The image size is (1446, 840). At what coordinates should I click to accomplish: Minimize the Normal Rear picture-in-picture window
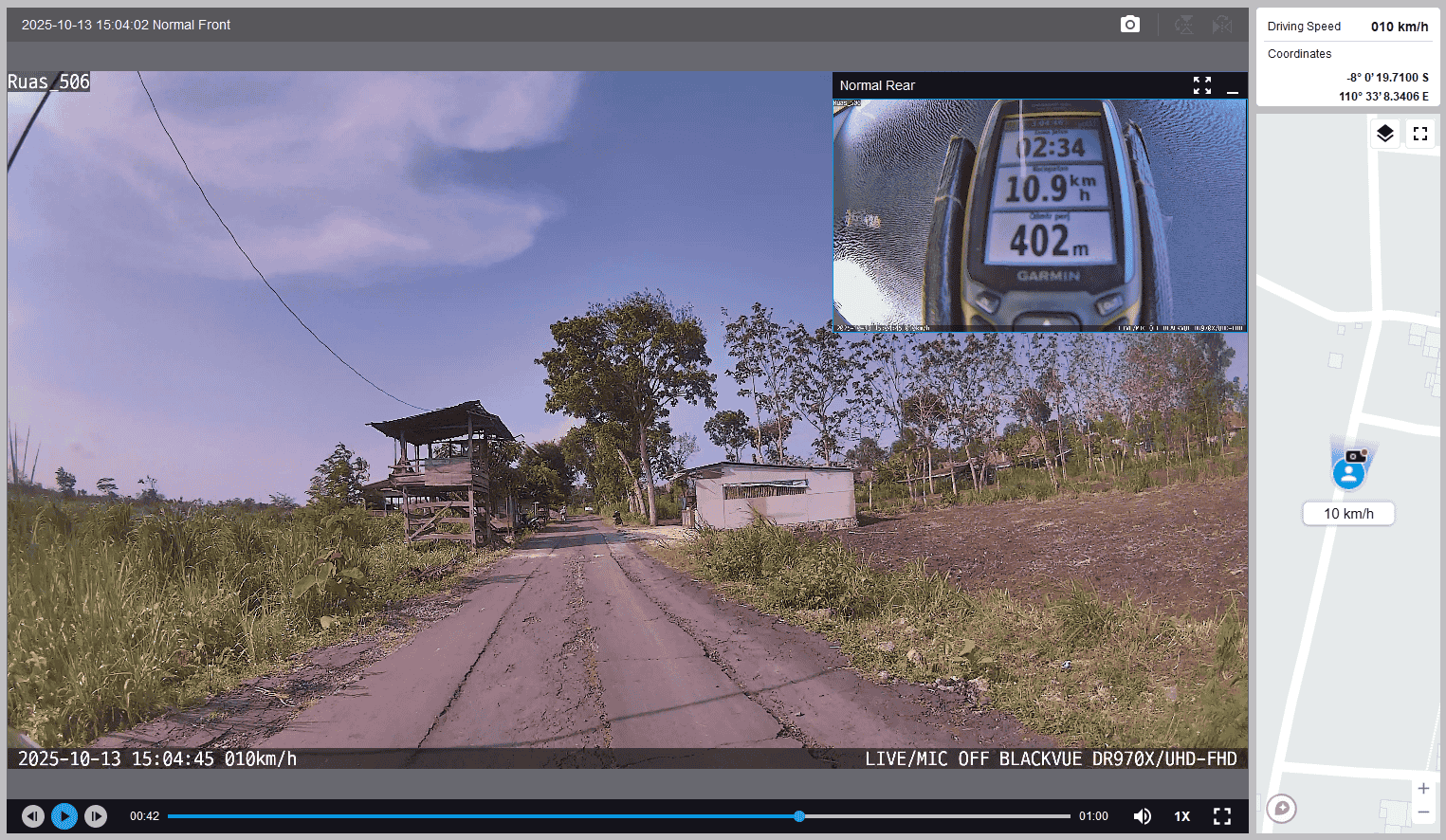pyautogui.click(x=1233, y=86)
